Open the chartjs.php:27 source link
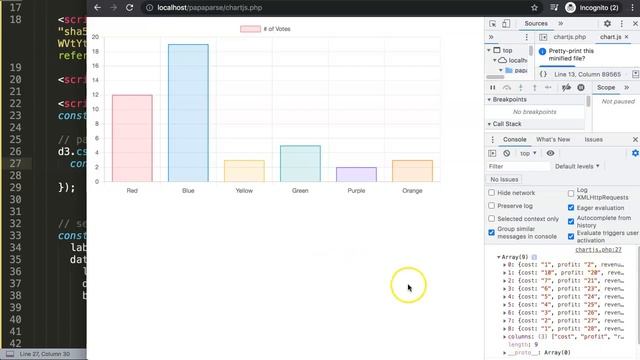Viewport: 640px width, 360px height. point(598,250)
